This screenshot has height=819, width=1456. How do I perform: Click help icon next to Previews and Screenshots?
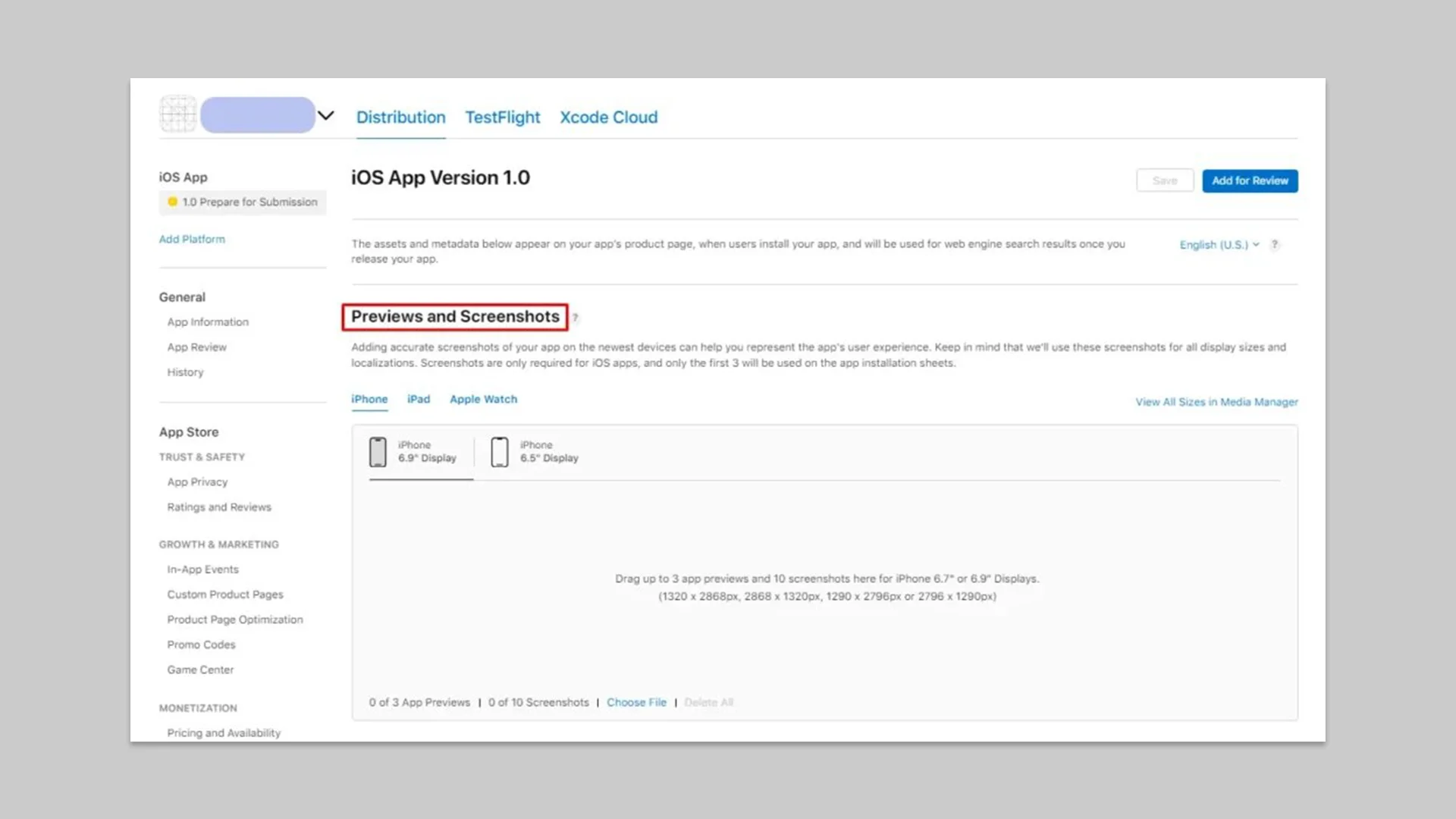point(575,318)
